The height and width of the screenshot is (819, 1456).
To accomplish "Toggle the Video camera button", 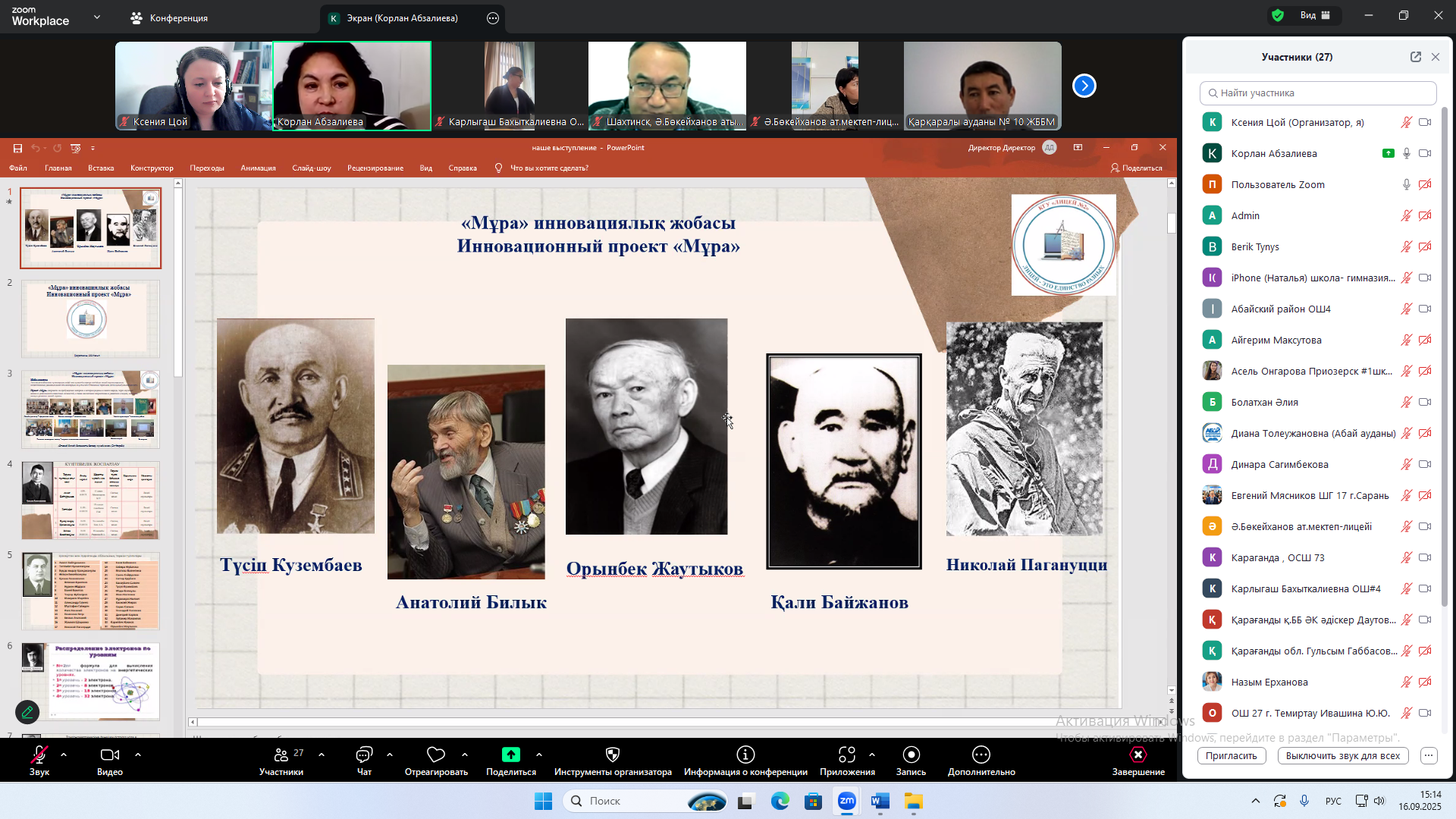I will click(x=110, y=755).
